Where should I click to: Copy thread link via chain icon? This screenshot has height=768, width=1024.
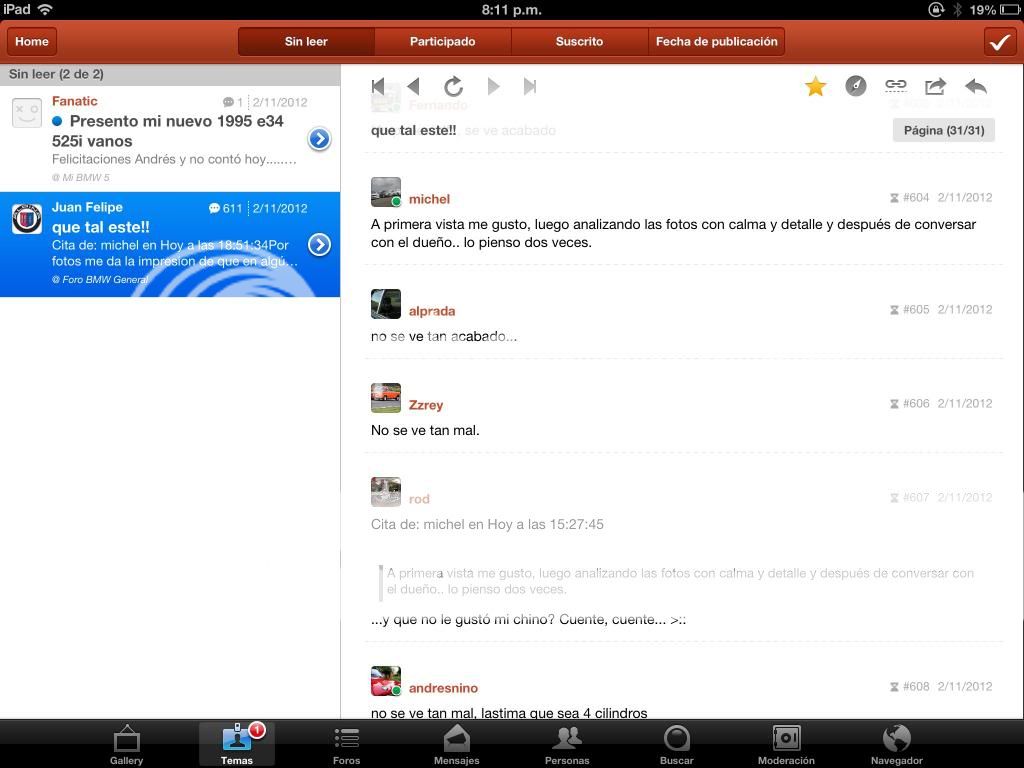[895, 87]
